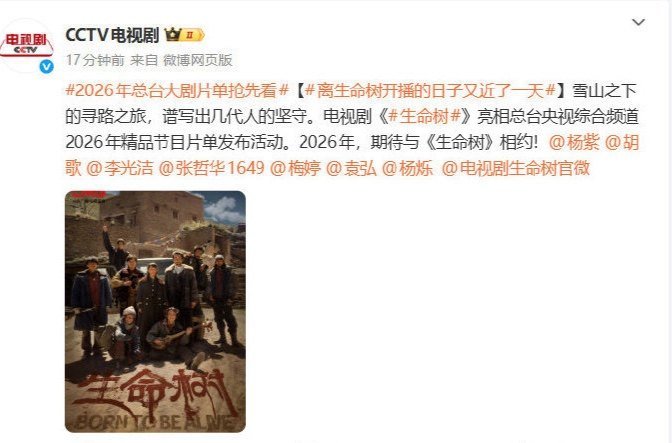Open the CCTV电视剧 profile avatar
This screenshot has width=672, height=443.
(27, 45)
